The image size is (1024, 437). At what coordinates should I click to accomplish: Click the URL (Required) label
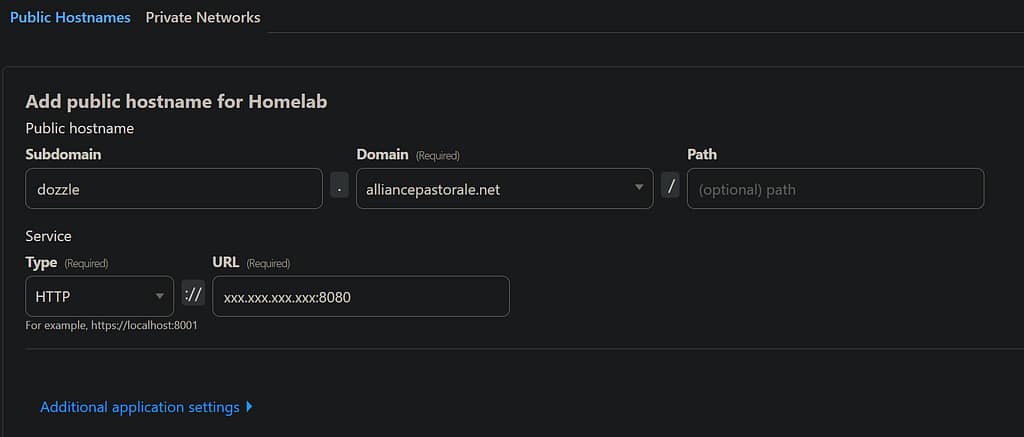(251, 262)
